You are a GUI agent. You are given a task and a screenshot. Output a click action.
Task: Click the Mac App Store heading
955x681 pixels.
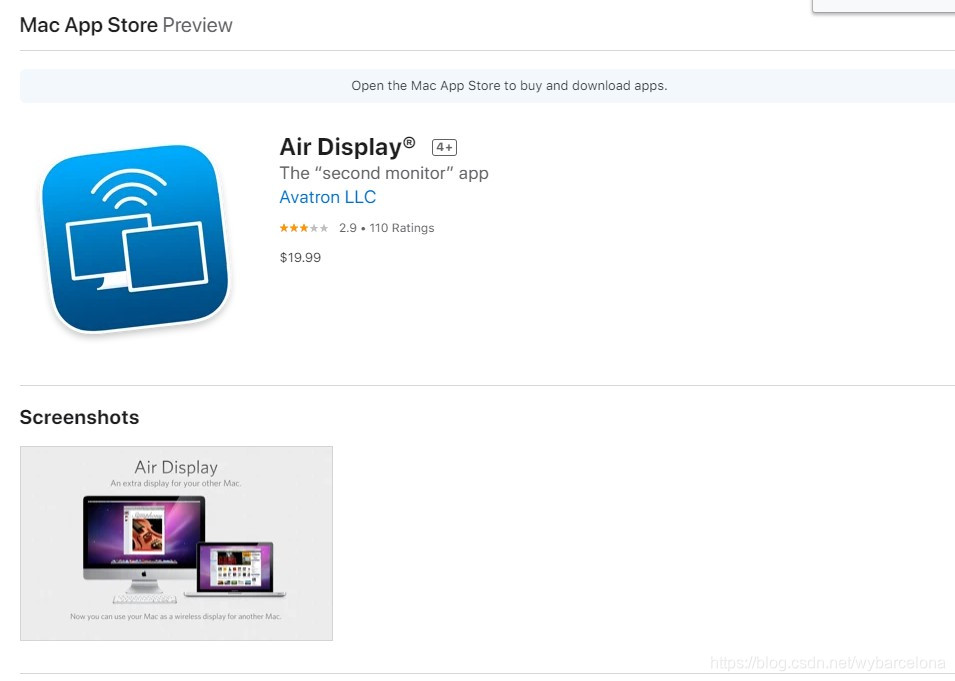tap(88, 25)
